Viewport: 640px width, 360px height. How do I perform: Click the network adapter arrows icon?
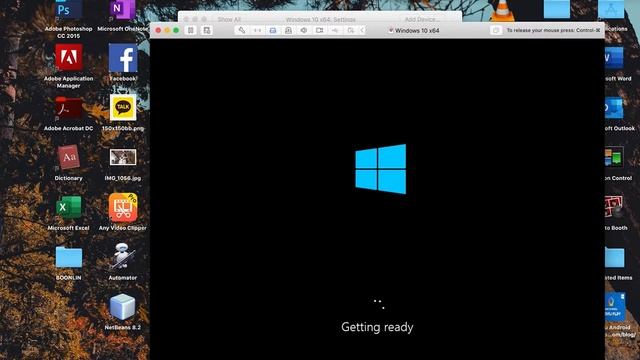tap(257, 30)
